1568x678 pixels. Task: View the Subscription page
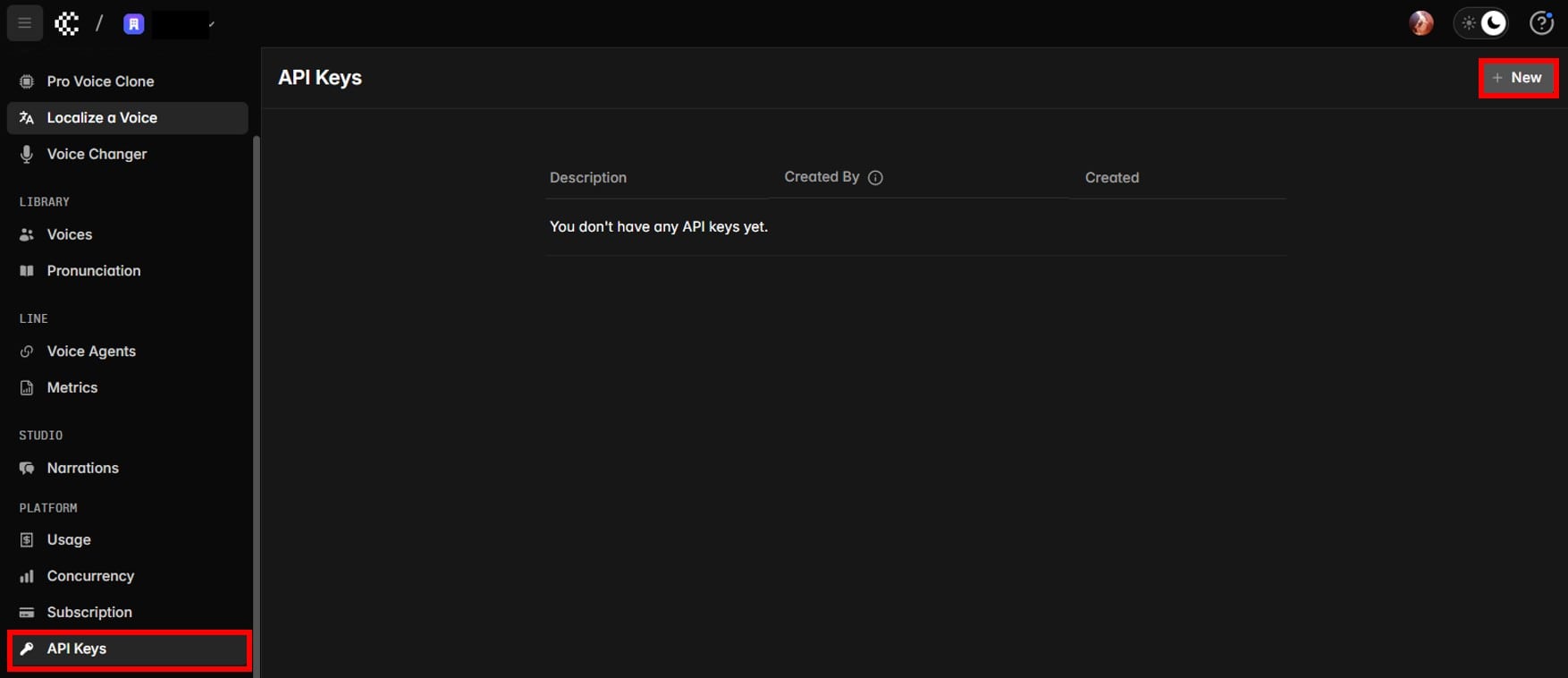click(89, 613)
